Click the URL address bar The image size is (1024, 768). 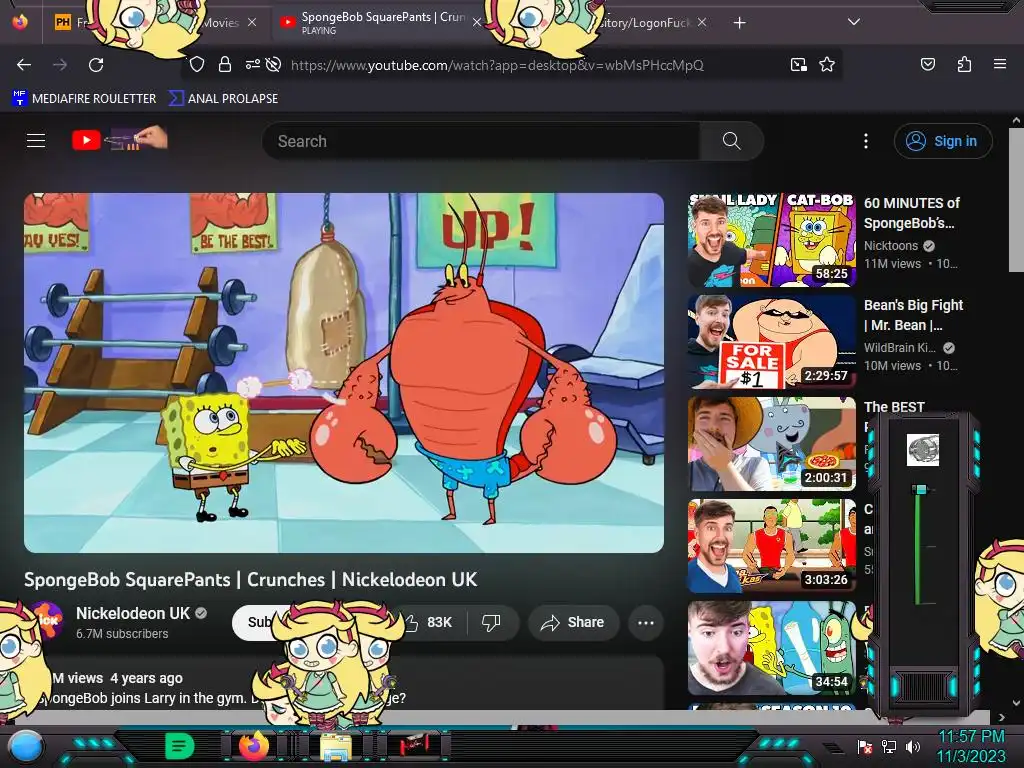496,65
